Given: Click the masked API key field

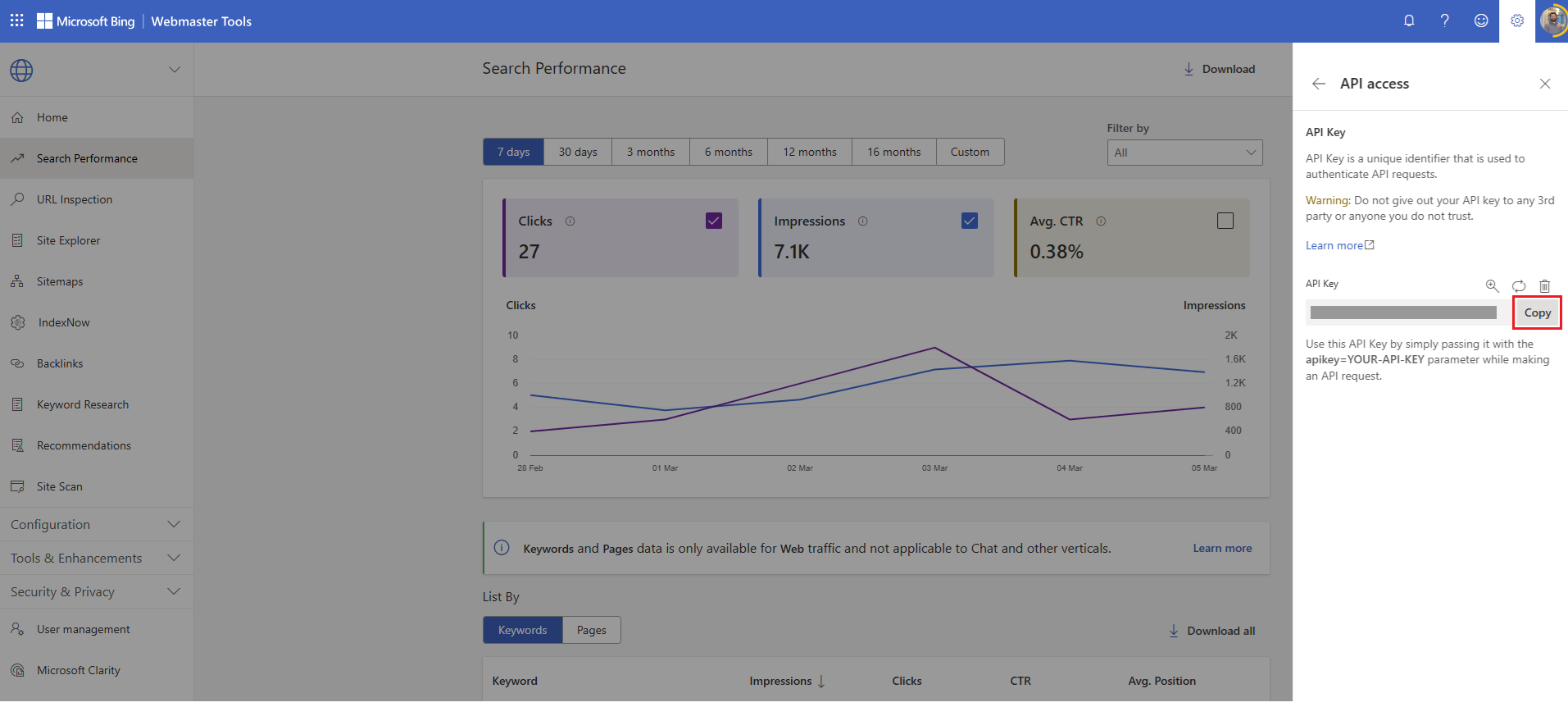Looking at the screenshot, I should [1403, 312].
